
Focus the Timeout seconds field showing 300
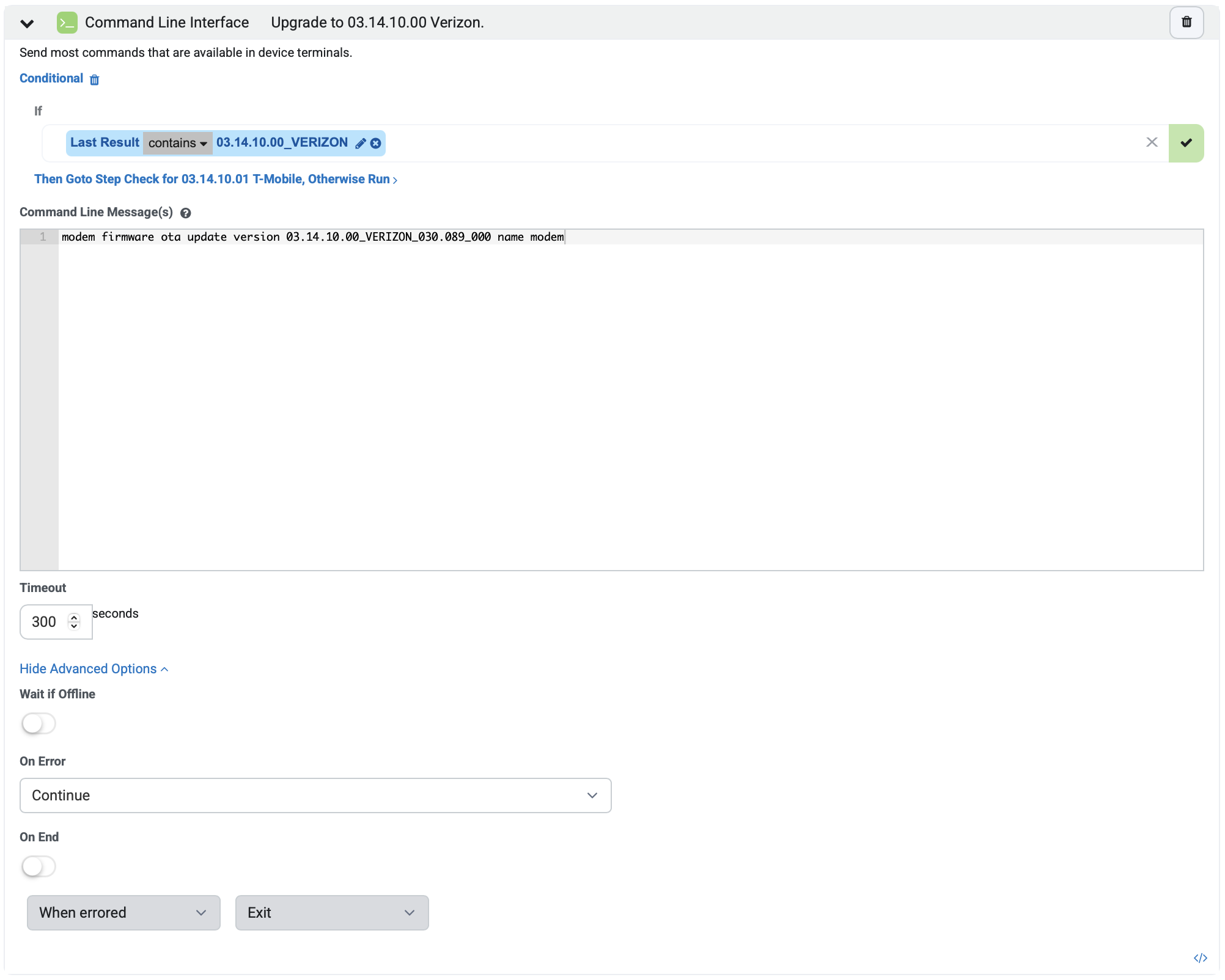point(56,622)
